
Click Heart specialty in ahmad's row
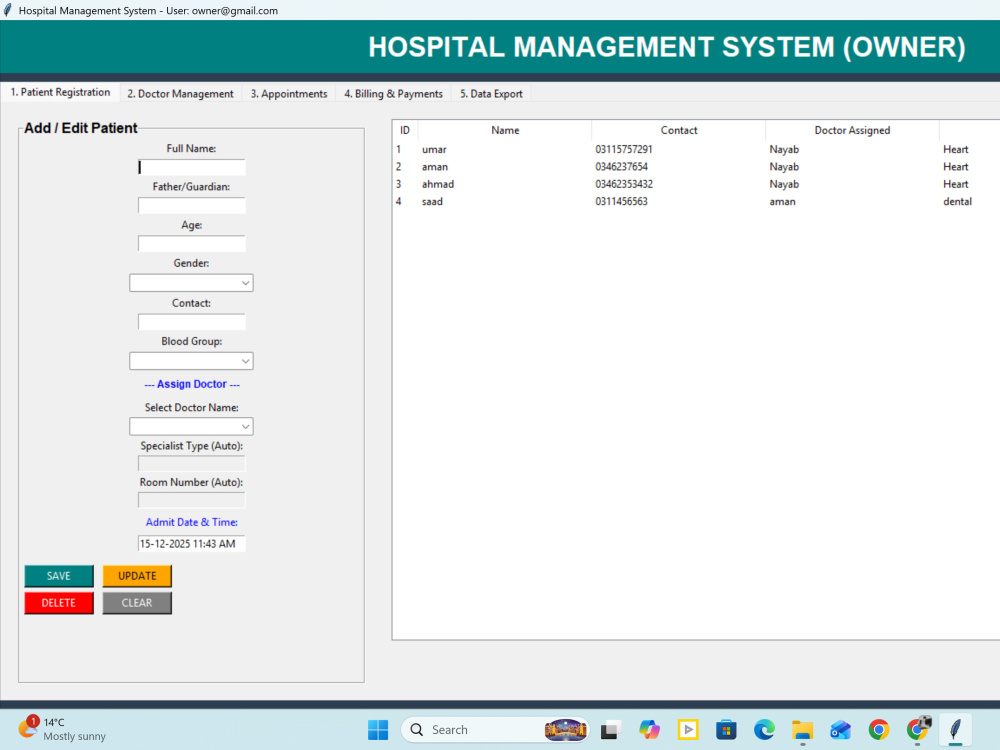[x=955, y=184]
